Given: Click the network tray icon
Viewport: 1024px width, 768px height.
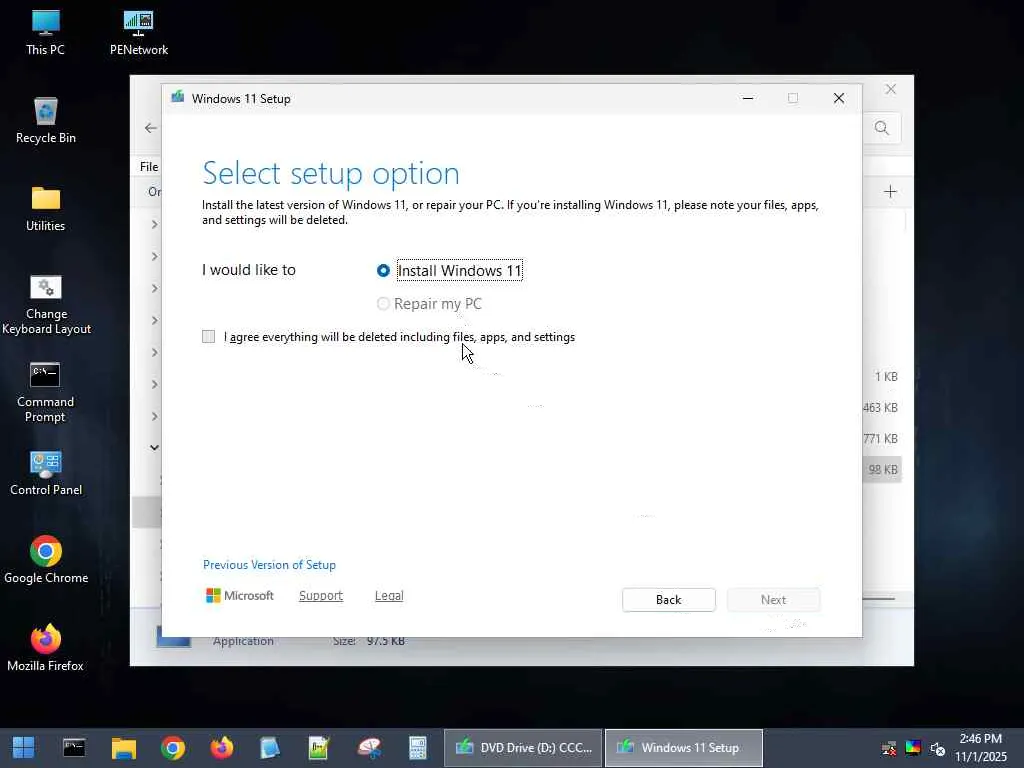Looking at the screenshot, I should pos(889,748).
